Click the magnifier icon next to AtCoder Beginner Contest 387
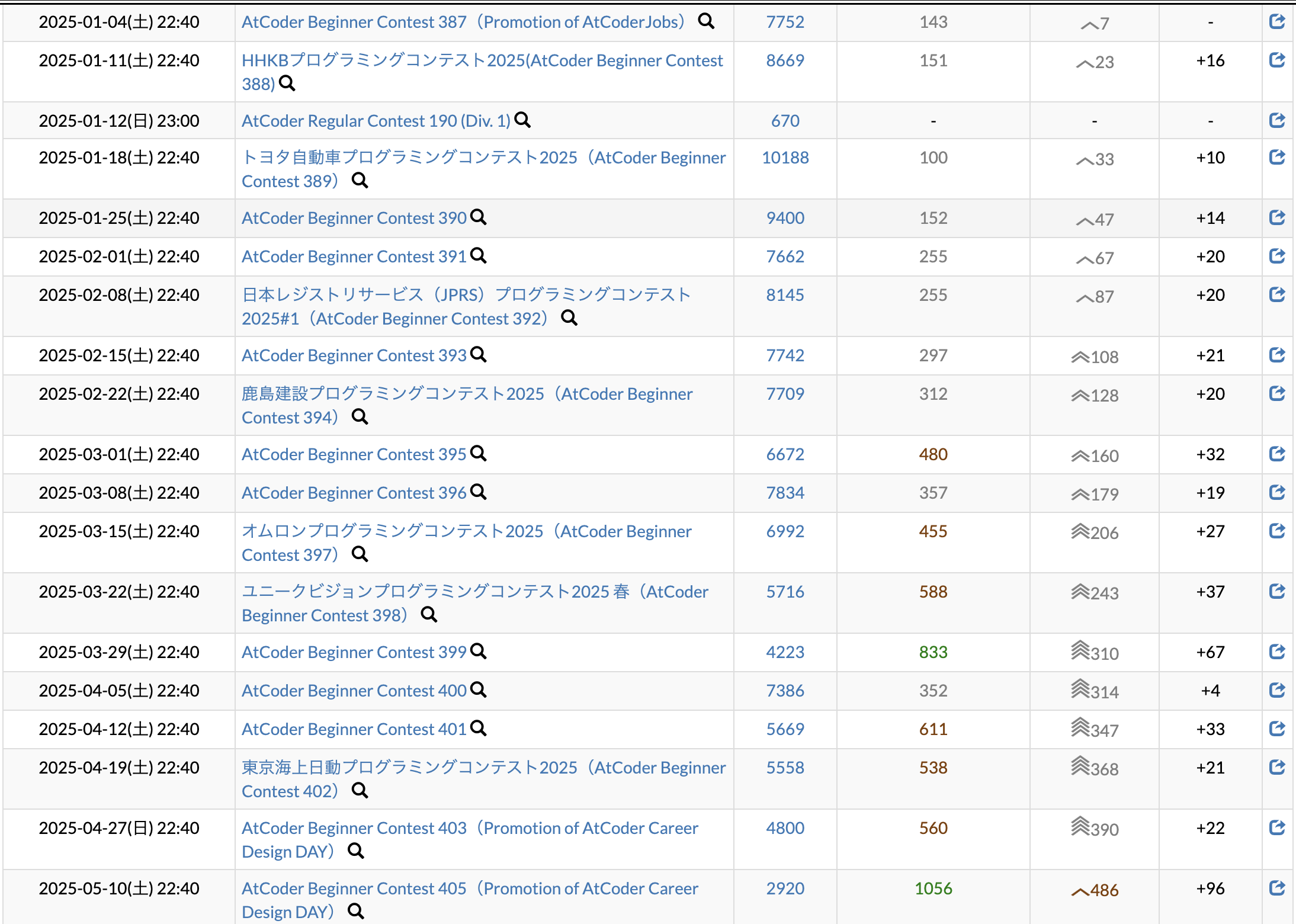The height and width of the screenshot is (924, 1296). click(707, 21)
